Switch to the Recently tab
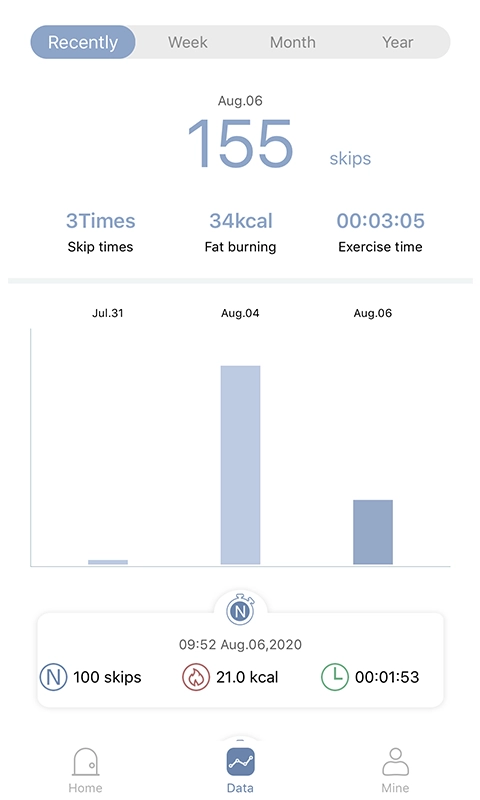 (x=83, y=42)
